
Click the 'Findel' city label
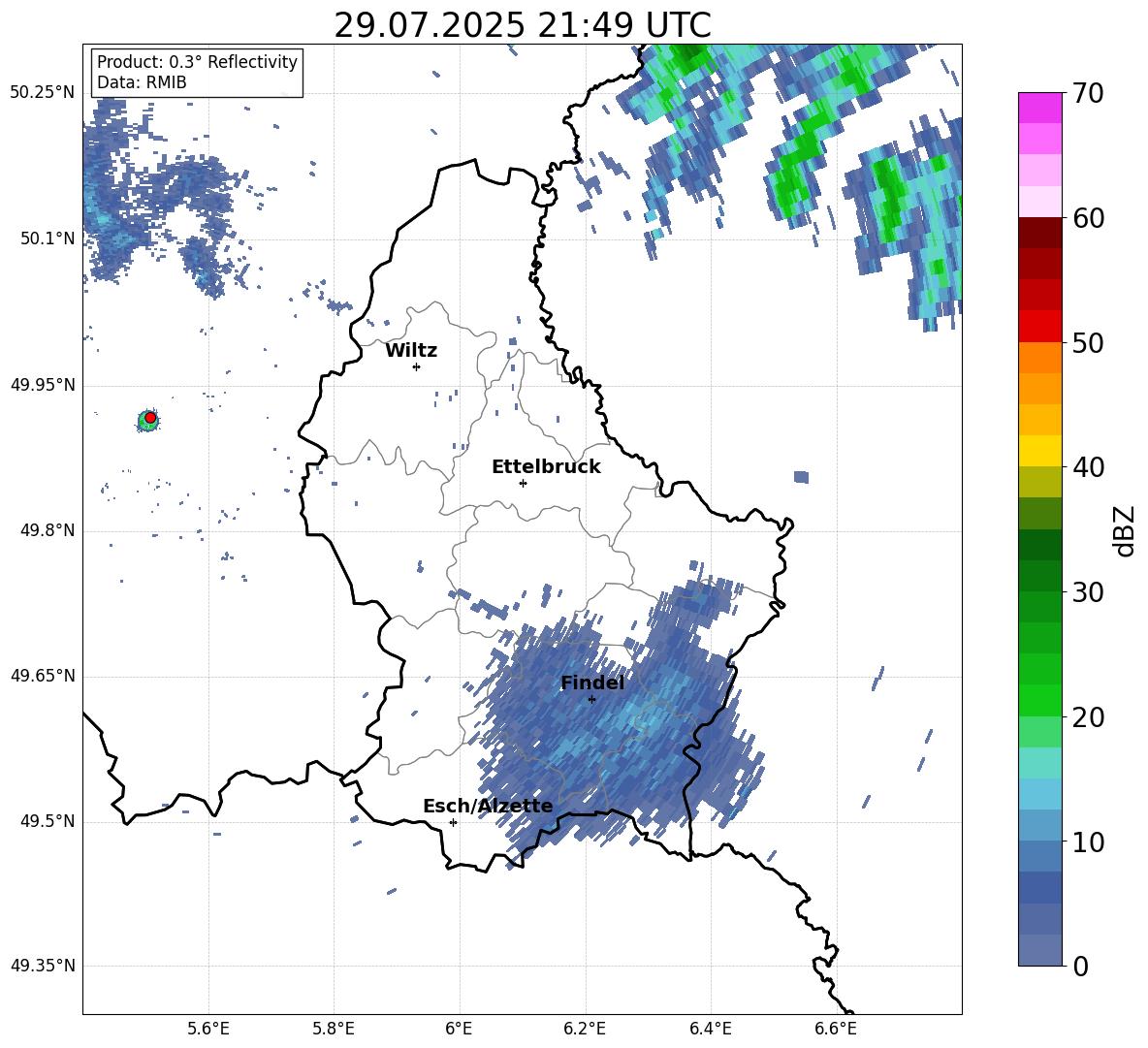pos(592,683)
